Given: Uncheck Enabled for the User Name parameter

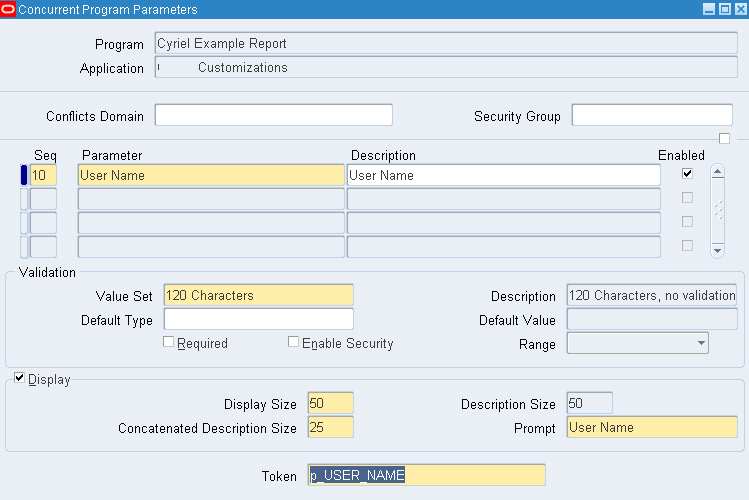Looking at the screenshot, I should (687, 174).
